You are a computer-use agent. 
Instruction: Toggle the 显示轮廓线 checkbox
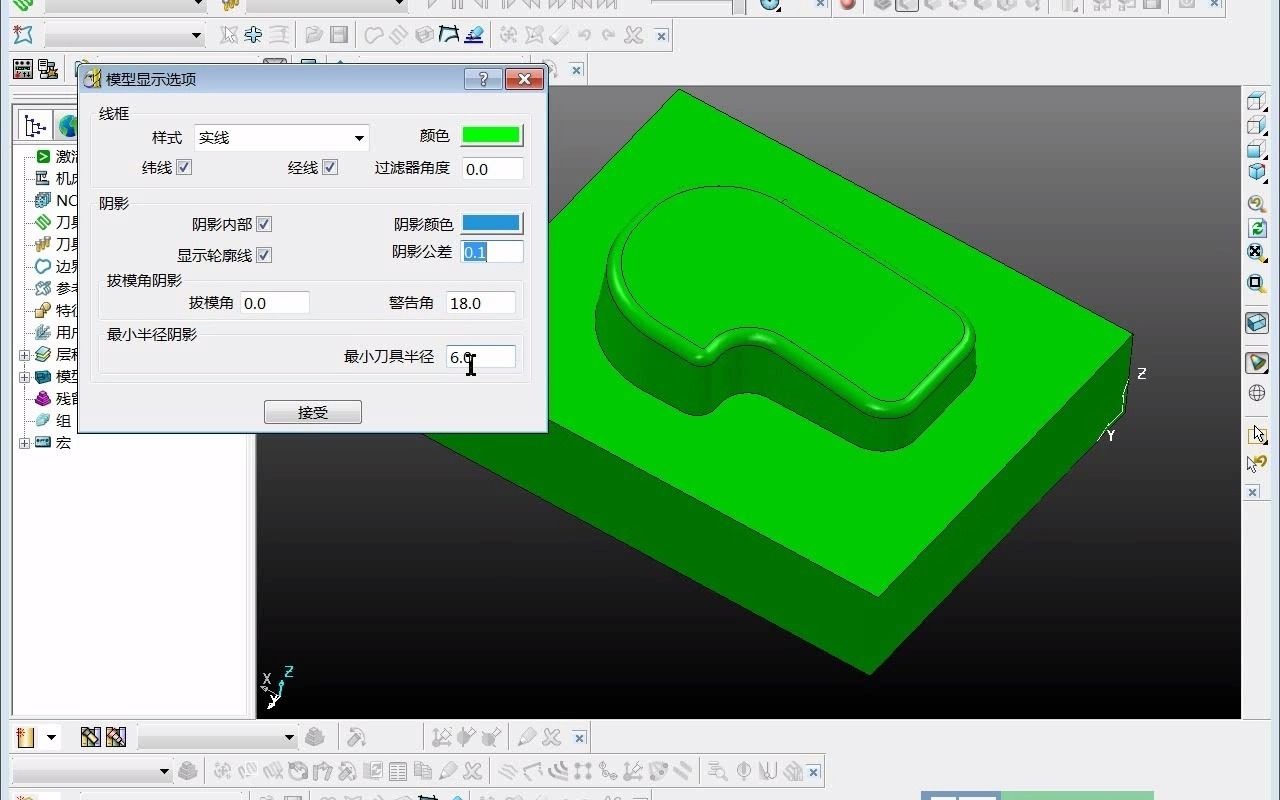pyautogui.click(x=264, y=255)
